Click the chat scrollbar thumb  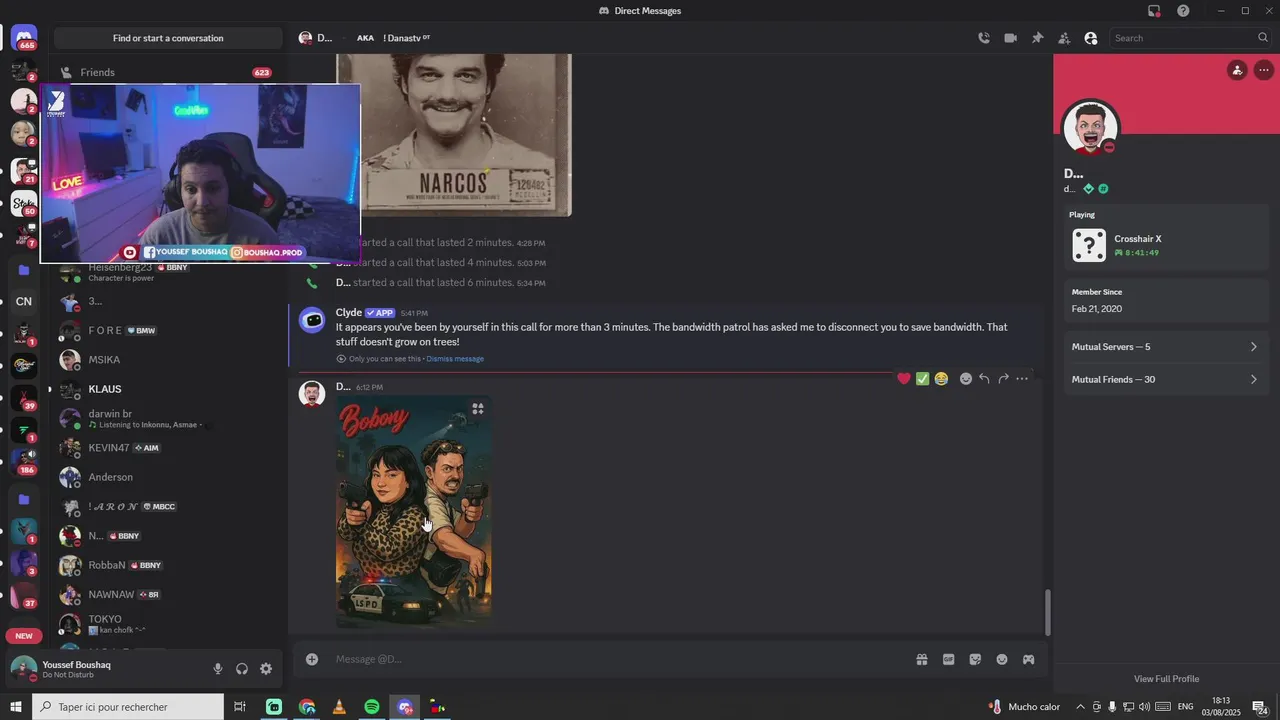pyautogui.click(x=1047, y=612)
